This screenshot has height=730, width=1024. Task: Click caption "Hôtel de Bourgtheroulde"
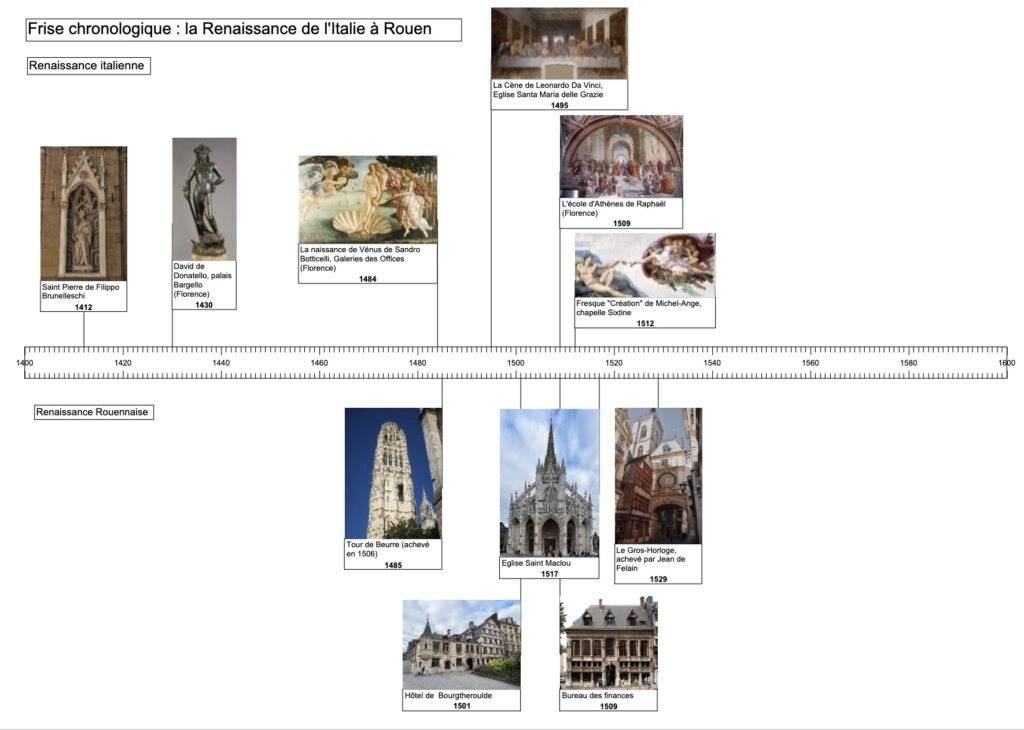(x=449, y=695)
